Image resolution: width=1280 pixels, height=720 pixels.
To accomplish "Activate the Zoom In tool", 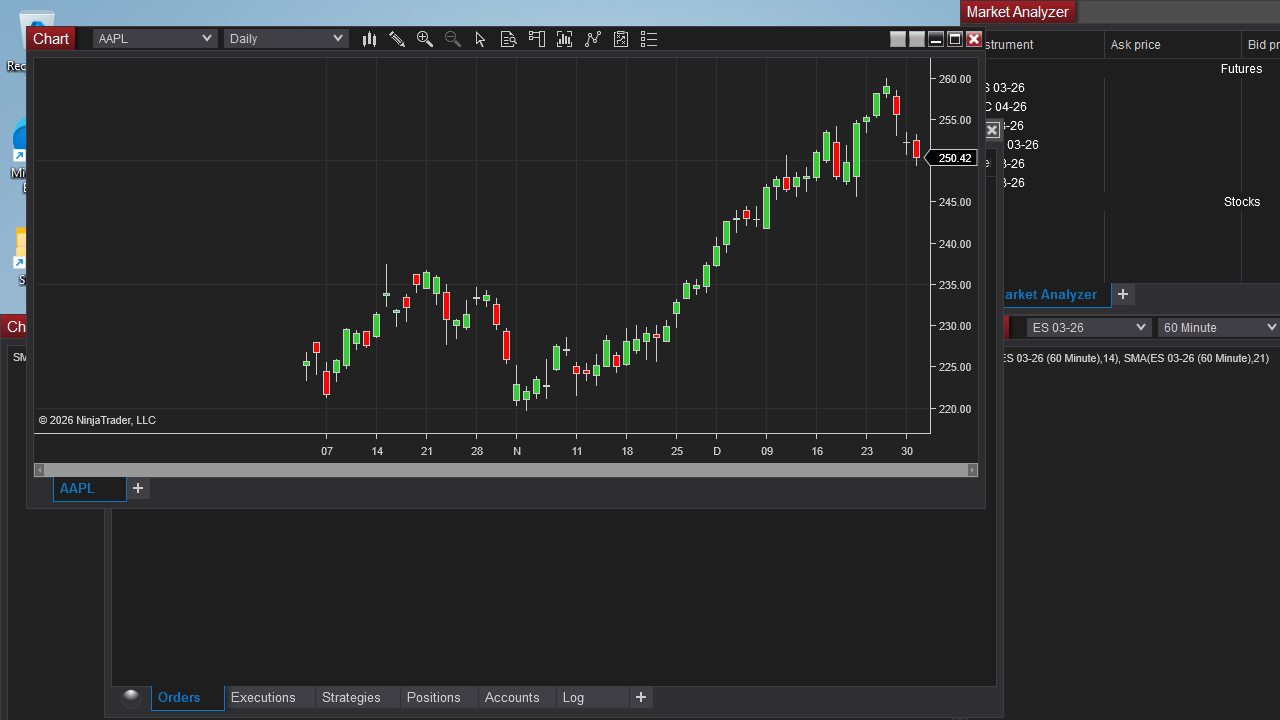I will [x=425, y=39].
